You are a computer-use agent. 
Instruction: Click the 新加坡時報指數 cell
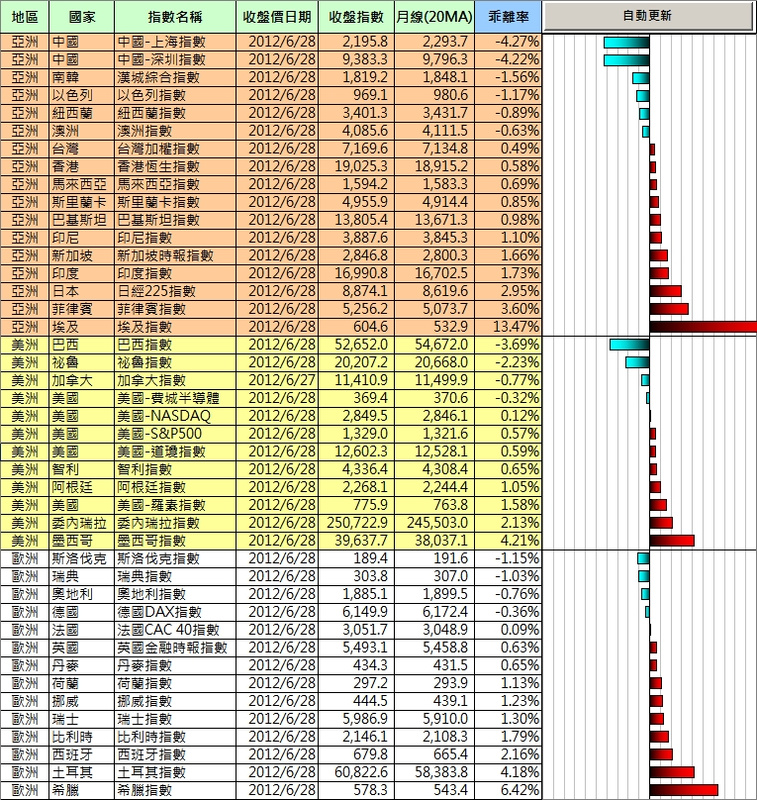(x=175, y=256)
